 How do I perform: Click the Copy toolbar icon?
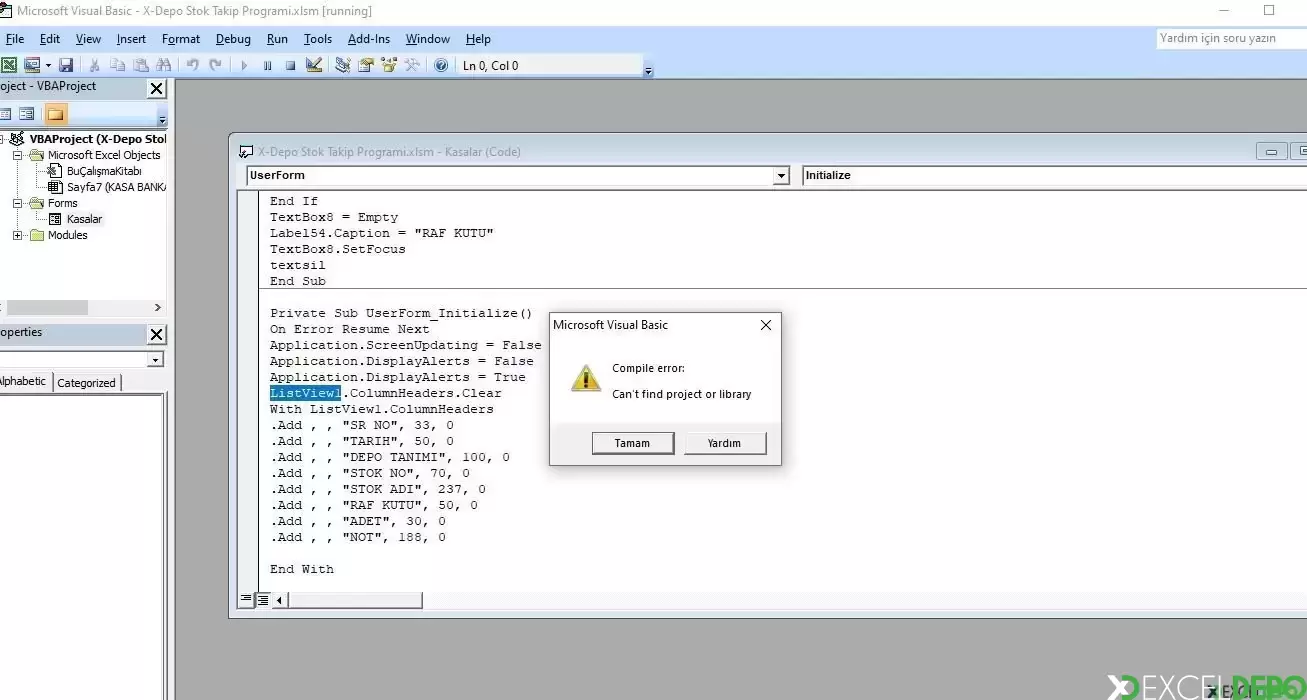[117, 65]
